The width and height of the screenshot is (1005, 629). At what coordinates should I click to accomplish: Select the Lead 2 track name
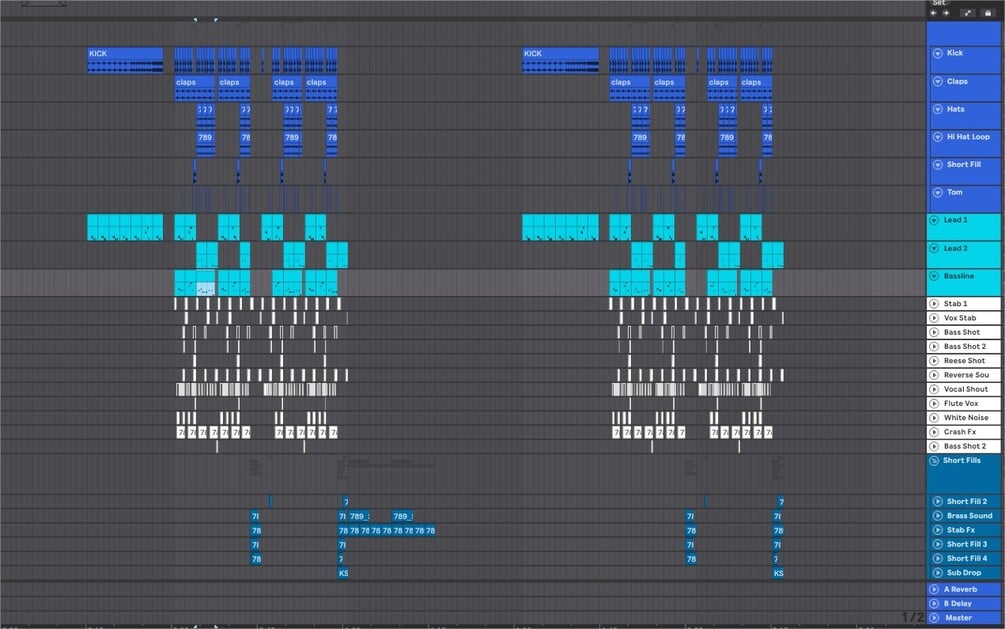click(x=955, y=248)
